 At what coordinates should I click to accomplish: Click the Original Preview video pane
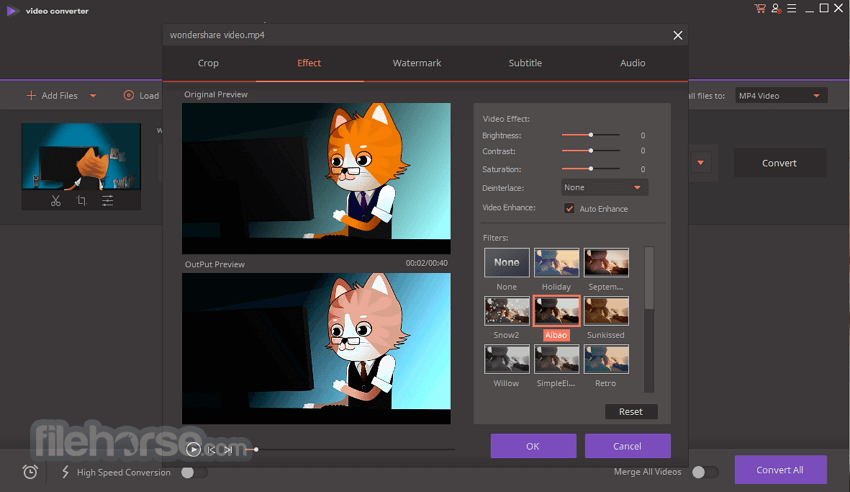(x=316, y=178)
